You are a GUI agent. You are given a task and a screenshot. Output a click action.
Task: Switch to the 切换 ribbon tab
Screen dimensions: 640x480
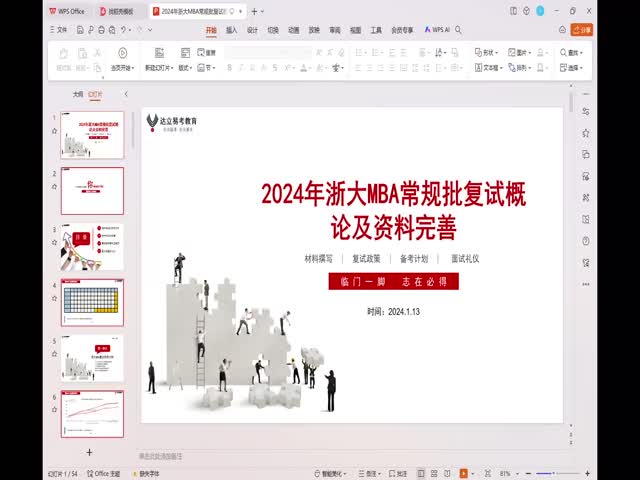point(273,30)
